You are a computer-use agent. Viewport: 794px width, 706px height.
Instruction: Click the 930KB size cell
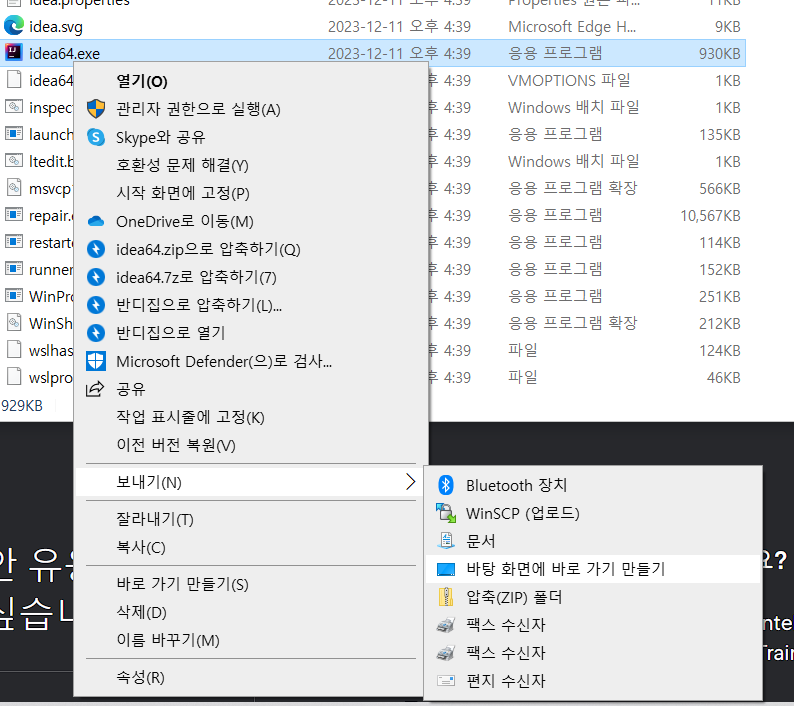[x=720, y=53]
